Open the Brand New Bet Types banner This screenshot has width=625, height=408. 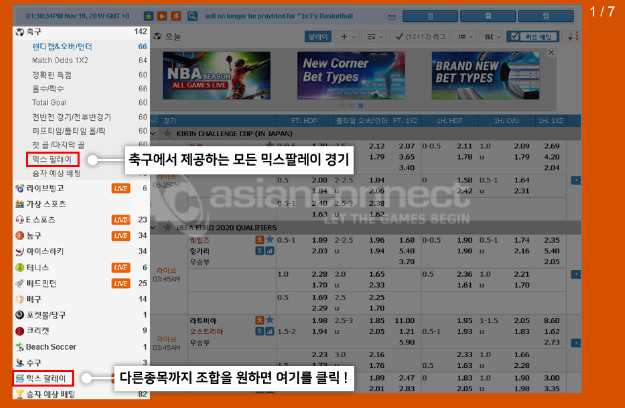[485, 76]
